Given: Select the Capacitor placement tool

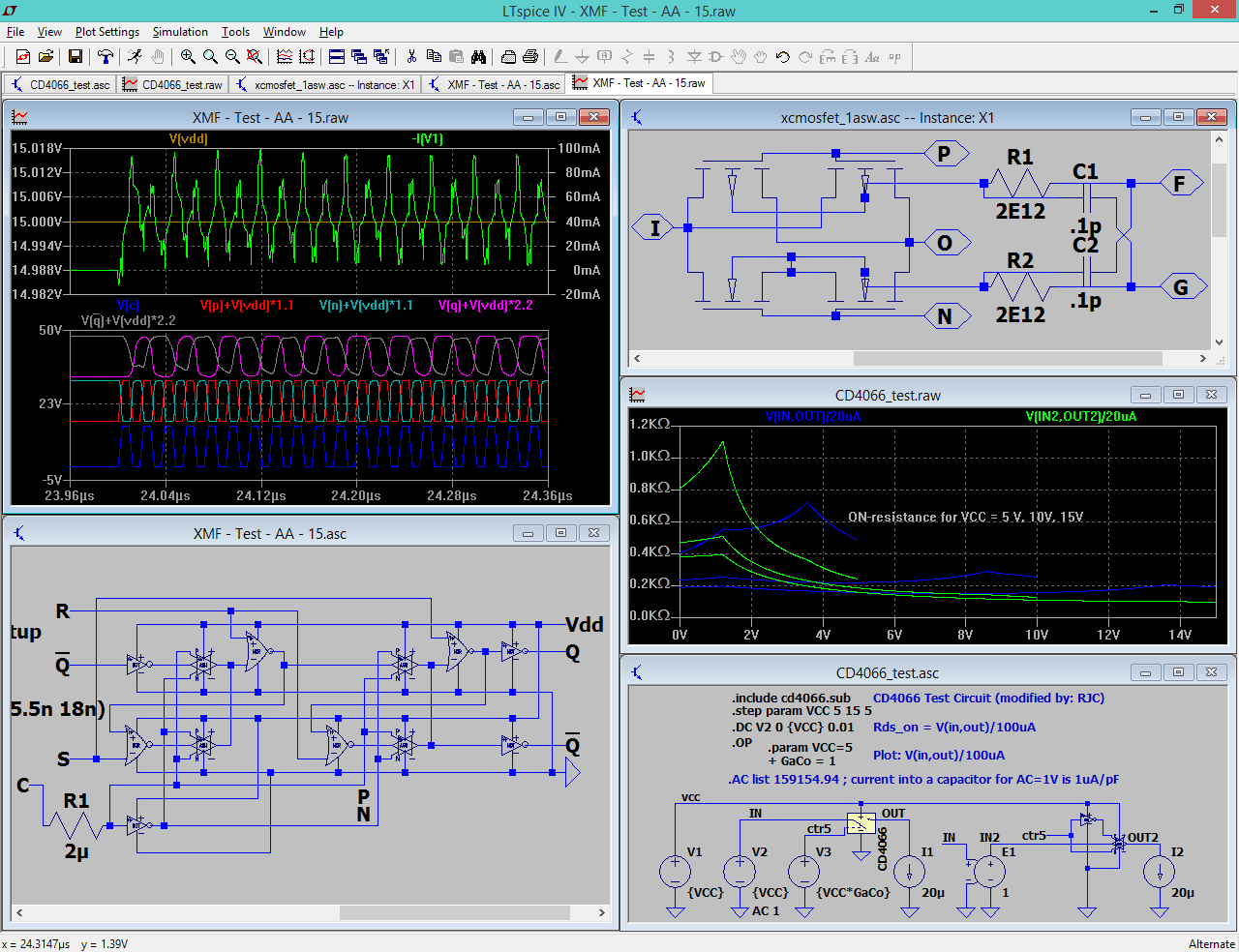Looking at the screenshot, I should [x=650, y=57].
